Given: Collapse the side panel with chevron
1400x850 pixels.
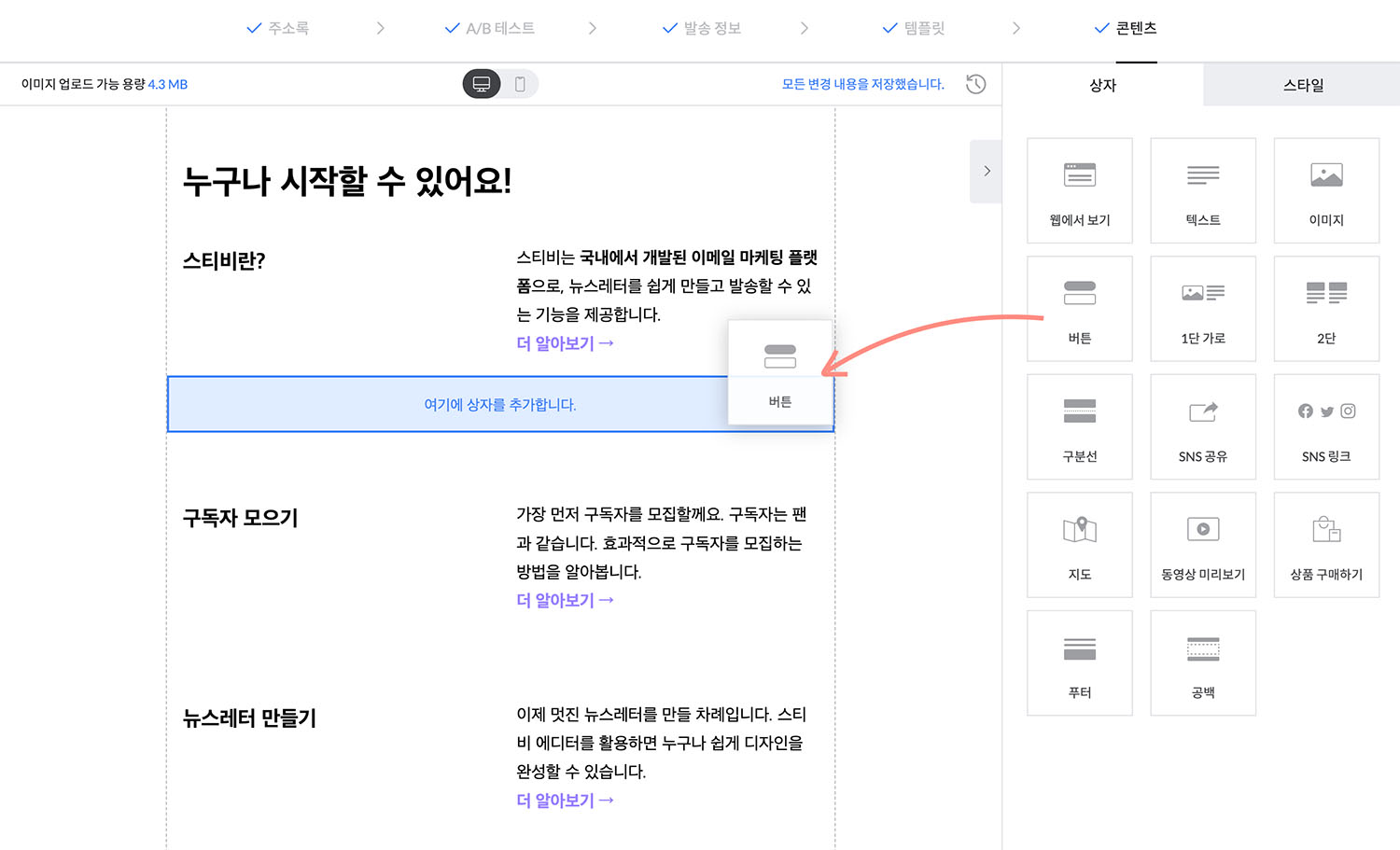Looking at the screenshot, I should 987,171.
